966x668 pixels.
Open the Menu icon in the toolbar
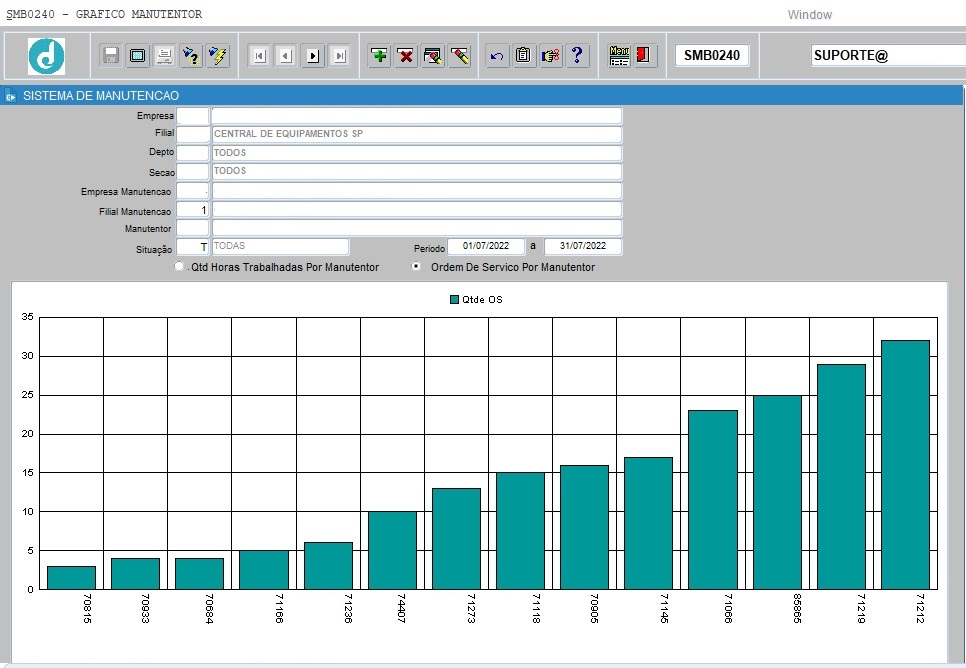tap(619, 55)
